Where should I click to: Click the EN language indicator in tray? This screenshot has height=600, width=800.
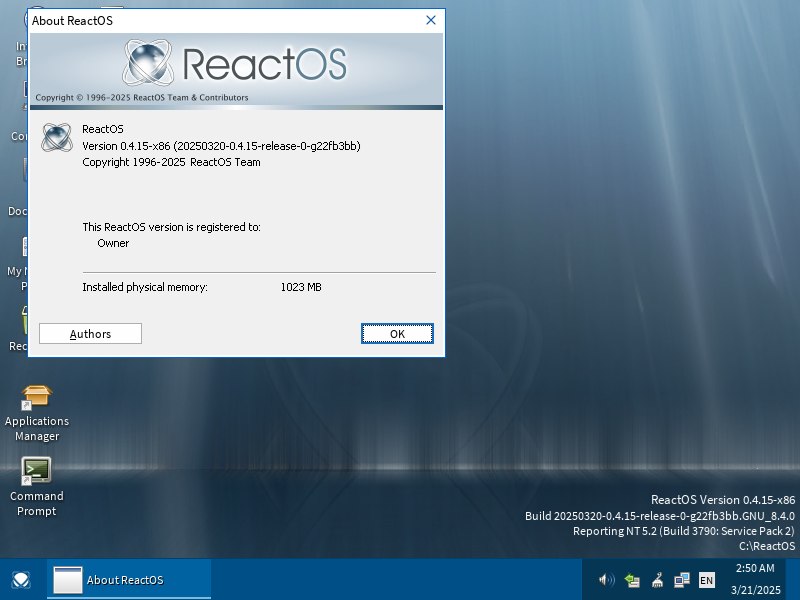coord(707,580)
